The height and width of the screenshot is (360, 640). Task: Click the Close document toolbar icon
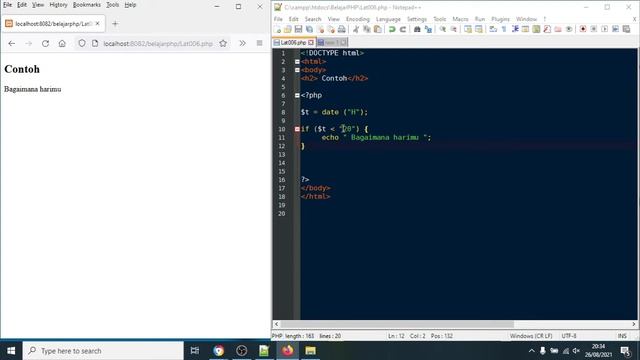pyautogui.click(x=320, y=29)
